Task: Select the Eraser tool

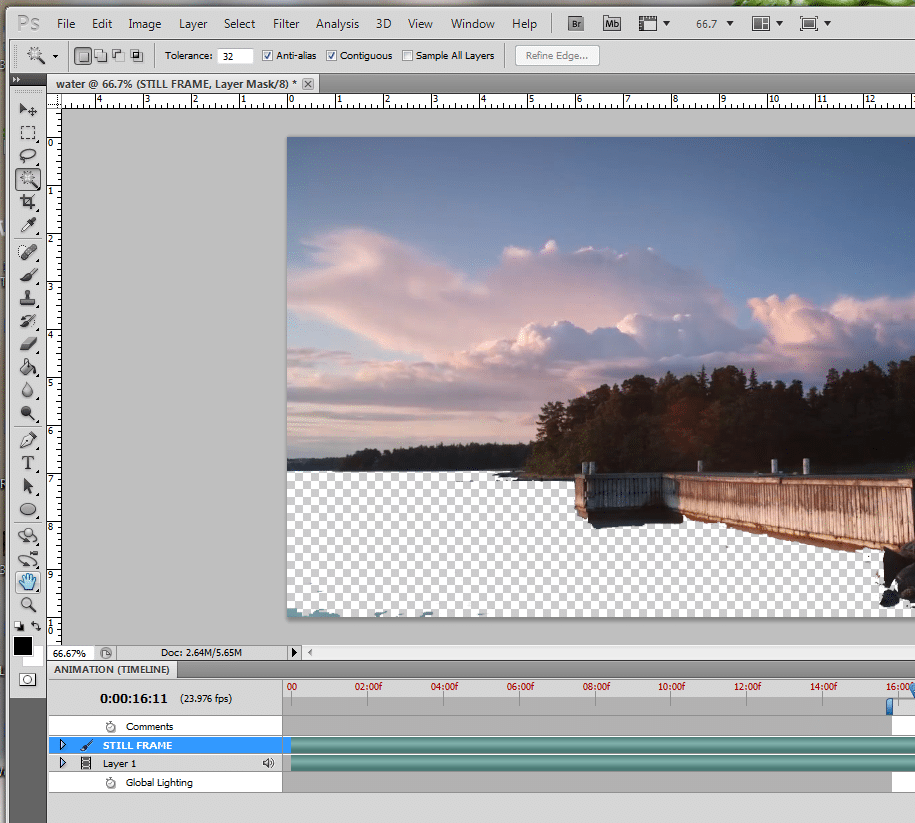Action: [28, 344]
